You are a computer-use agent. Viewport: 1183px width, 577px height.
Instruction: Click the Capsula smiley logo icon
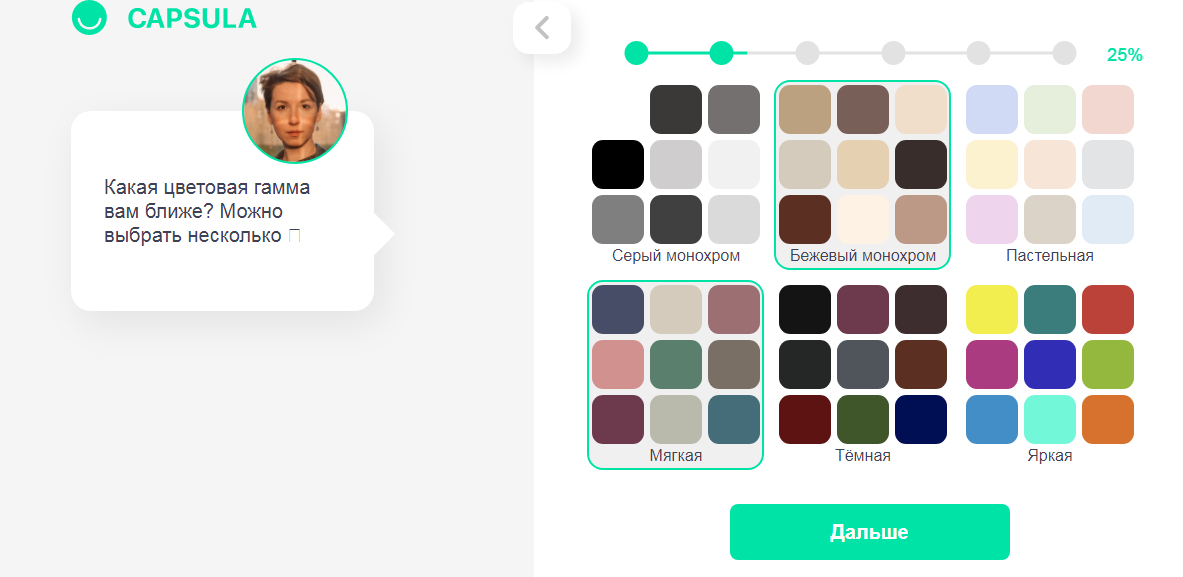[x=89, y=17]
